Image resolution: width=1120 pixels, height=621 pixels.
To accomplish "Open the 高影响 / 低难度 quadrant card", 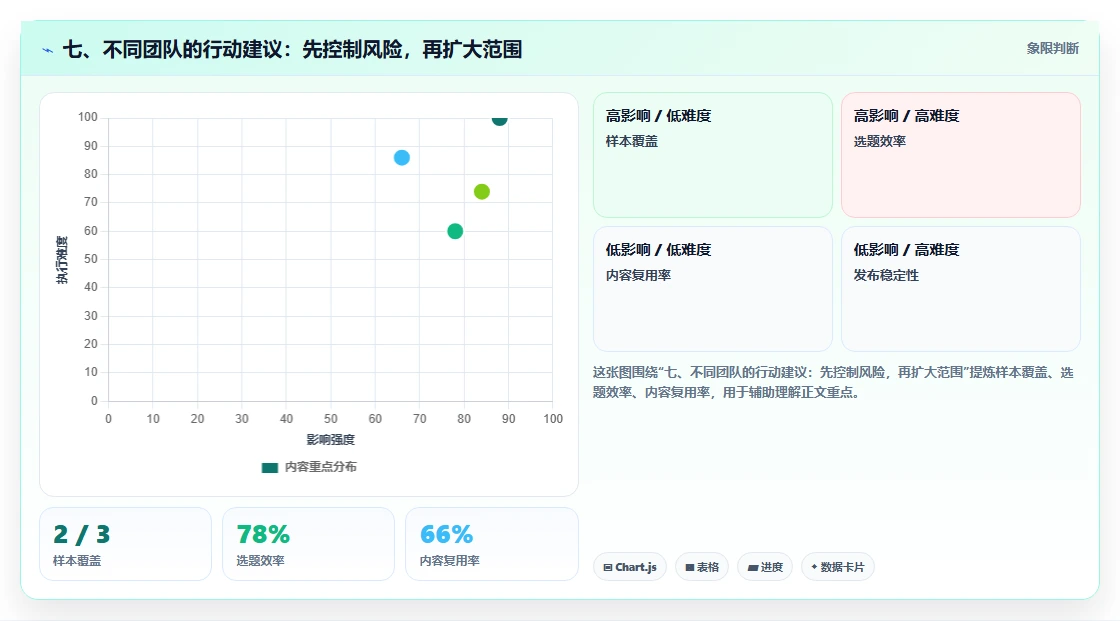I will pyautogui.click(x=713, y=155).
